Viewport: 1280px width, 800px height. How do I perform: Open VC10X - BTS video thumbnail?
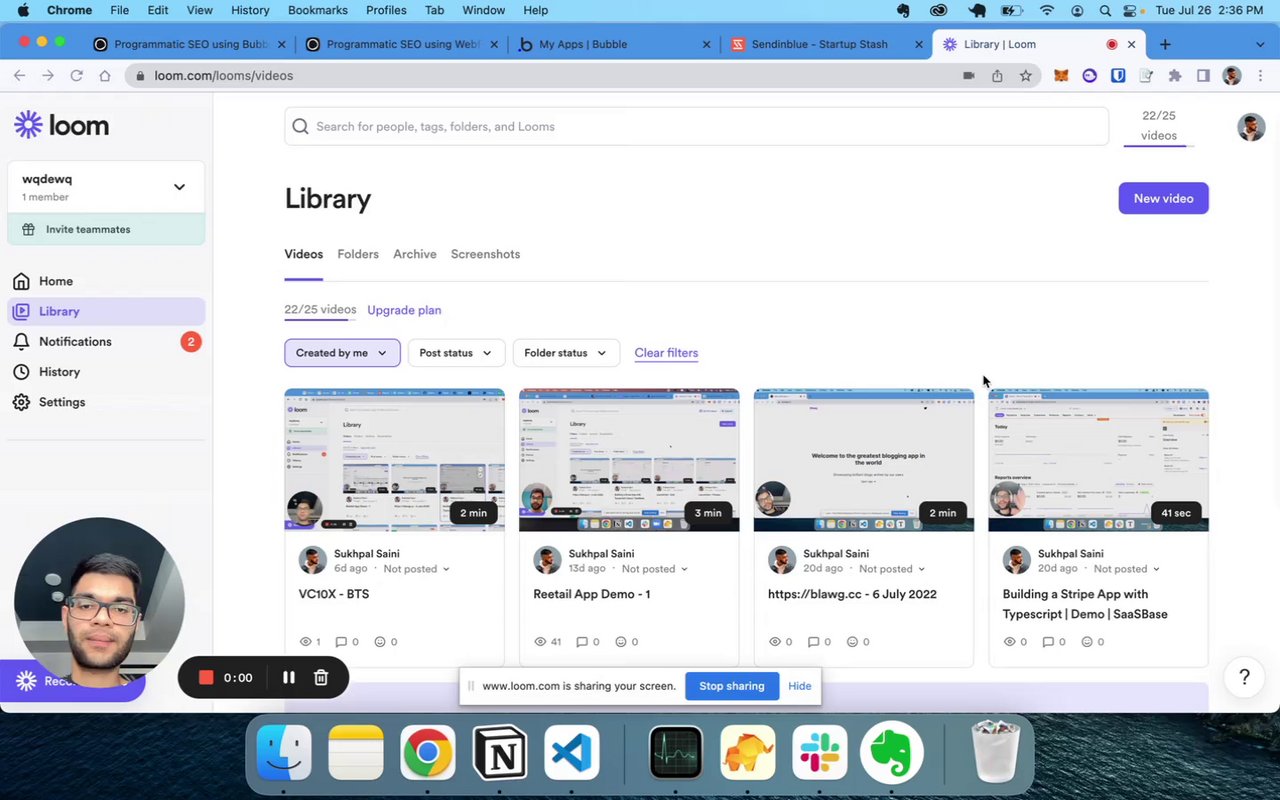pos(394,460)
